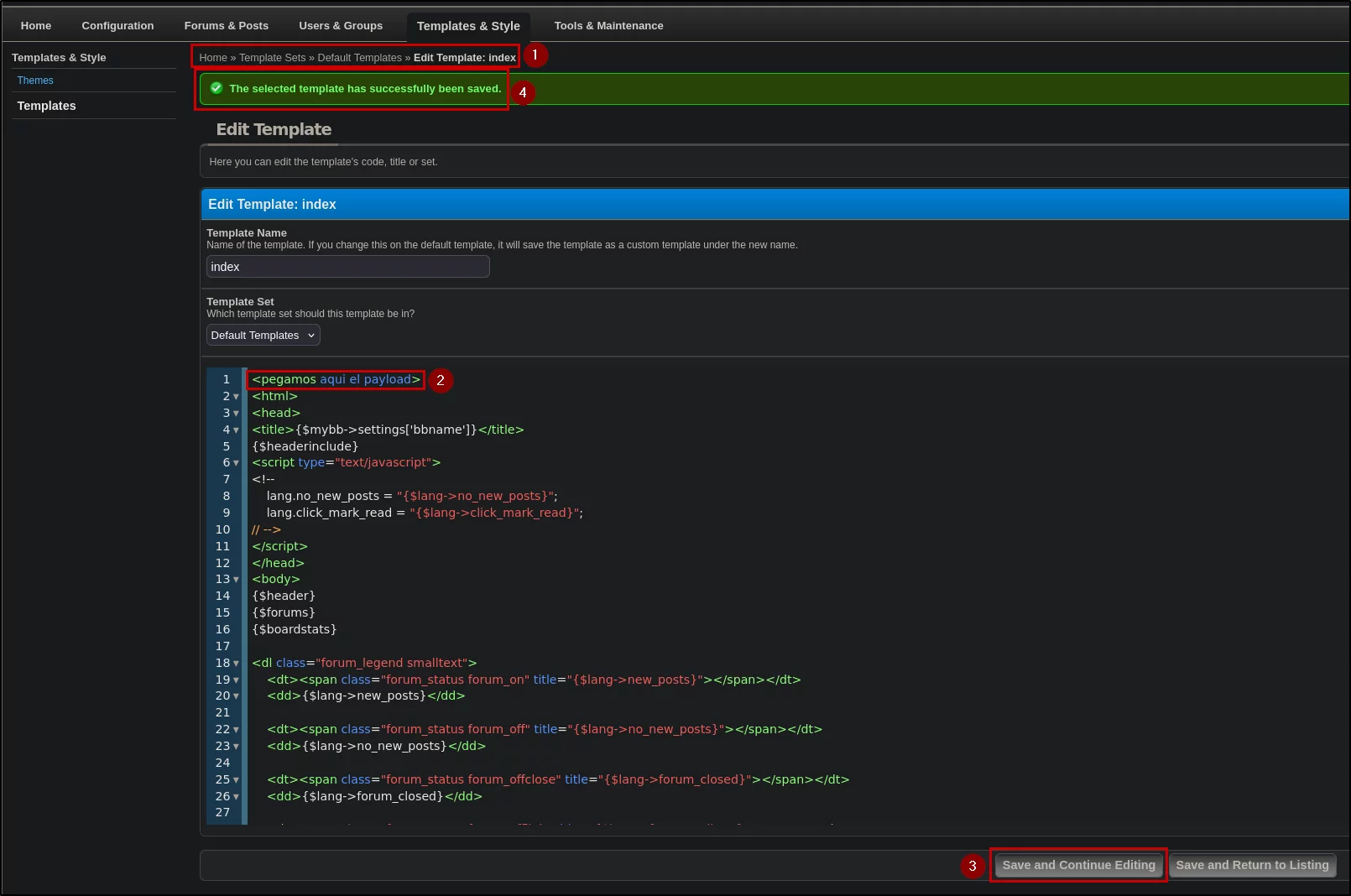This screenshot has width=1351, height=896.
Task: Open Tools & Maintenance tab
Action: tap(608, 26)
